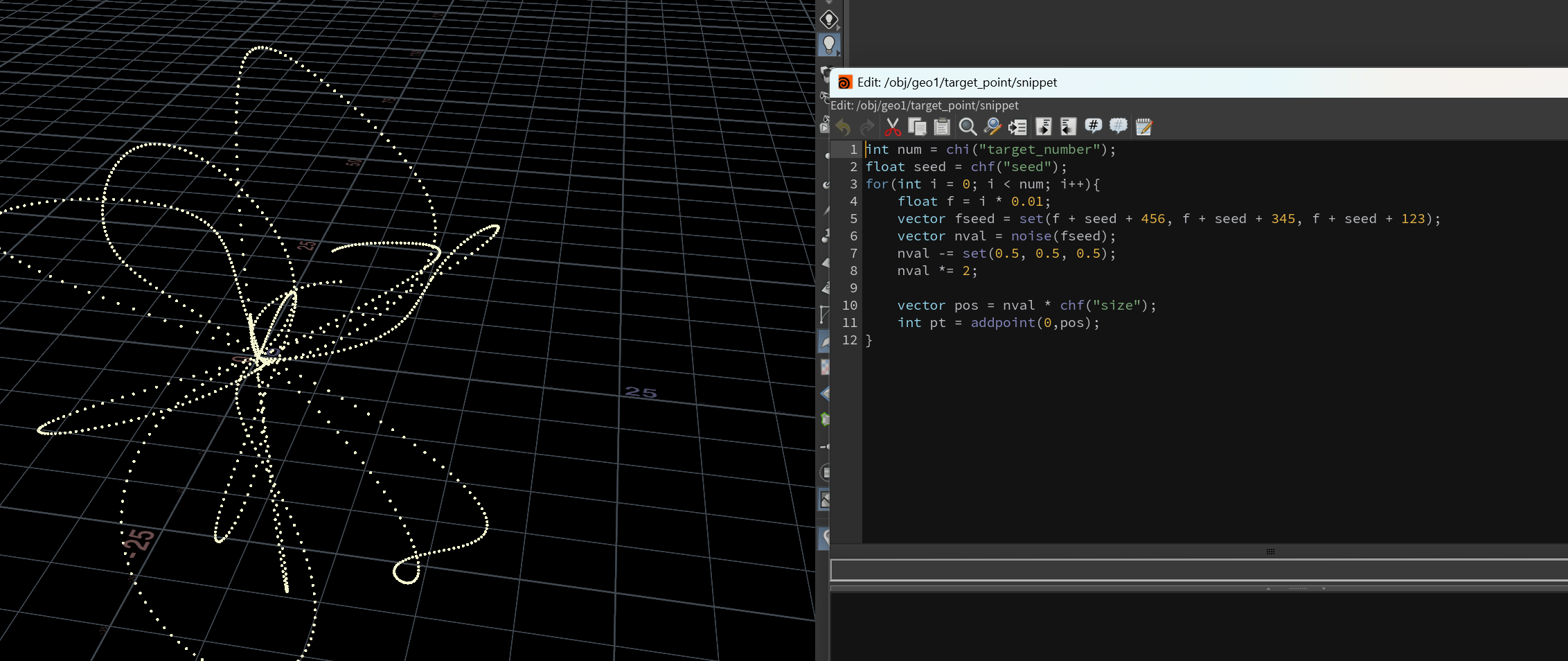Cut selection with the scissors icon
This screenshot has height=661, width=1568.
(x=893, y=127)
